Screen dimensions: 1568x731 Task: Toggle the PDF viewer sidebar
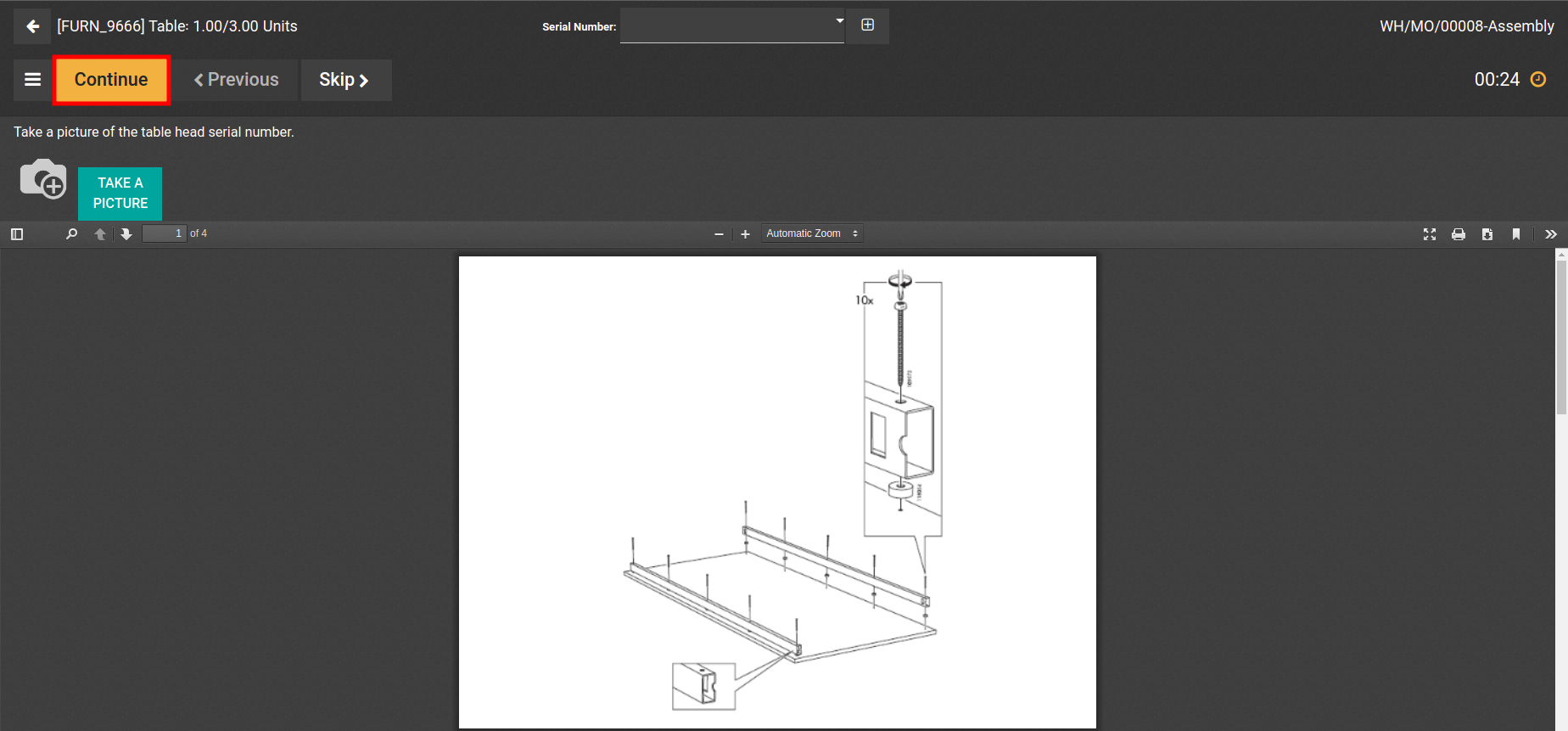point(17,234)
